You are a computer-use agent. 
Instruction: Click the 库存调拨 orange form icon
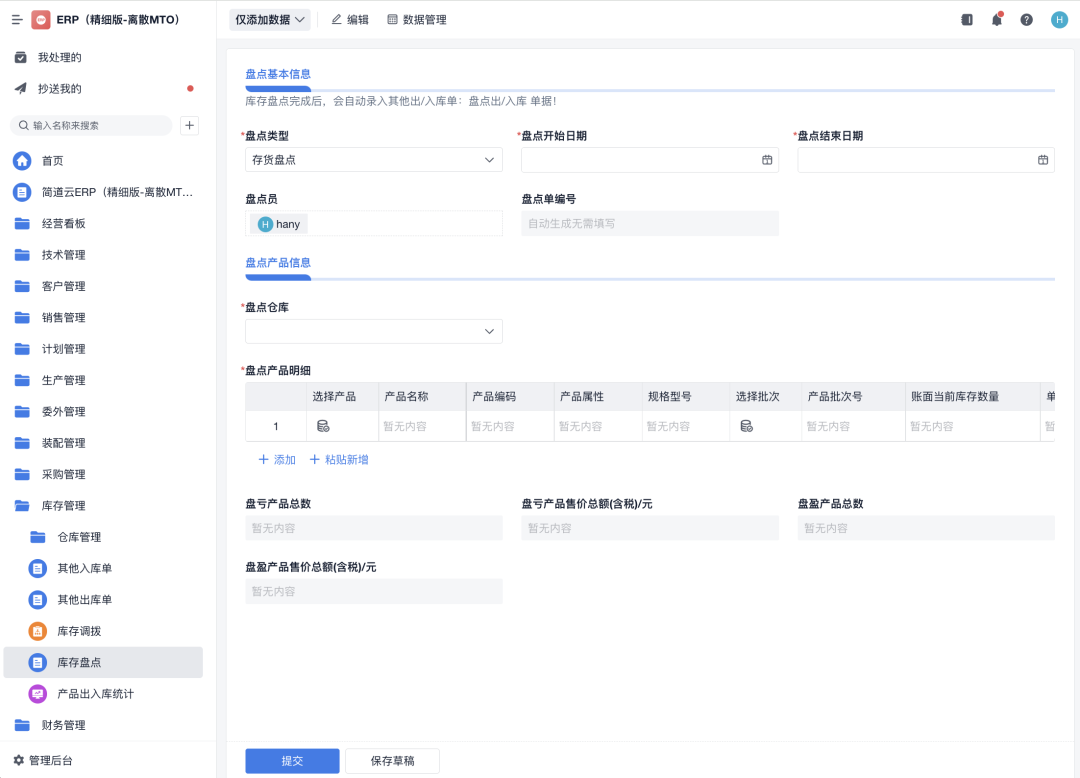tap(38, 631)
